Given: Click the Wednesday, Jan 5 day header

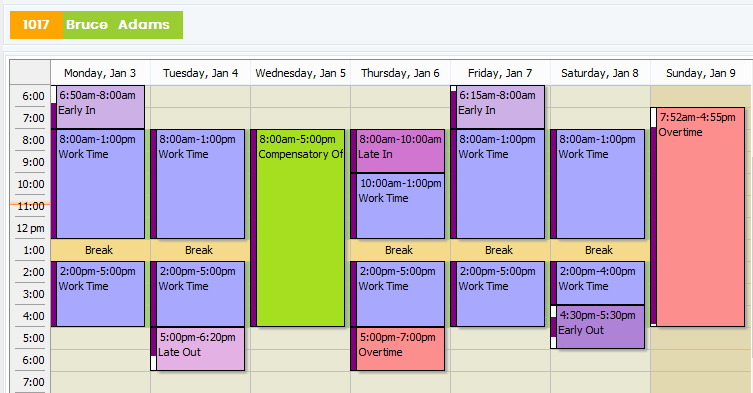Looking at the screenshot, I should (x=301, y=73).
